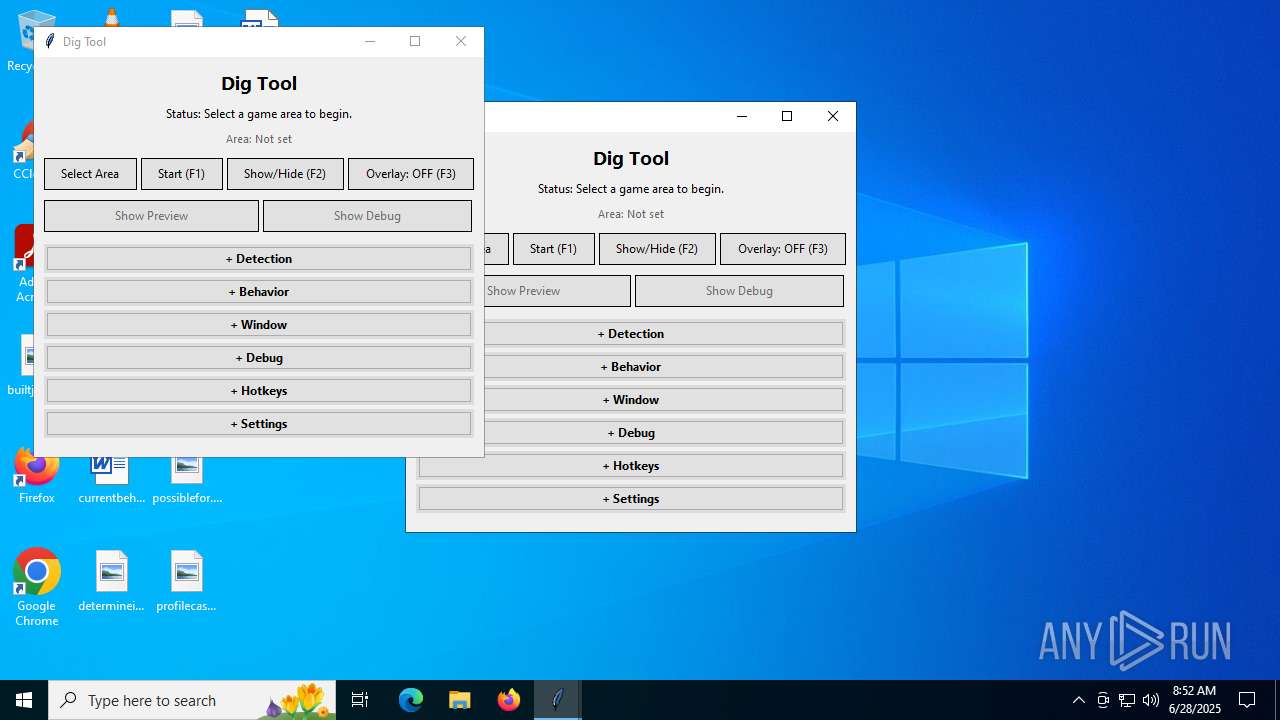Open the Windows Start menu
The image size is (1280, 720).
[24, 700]
